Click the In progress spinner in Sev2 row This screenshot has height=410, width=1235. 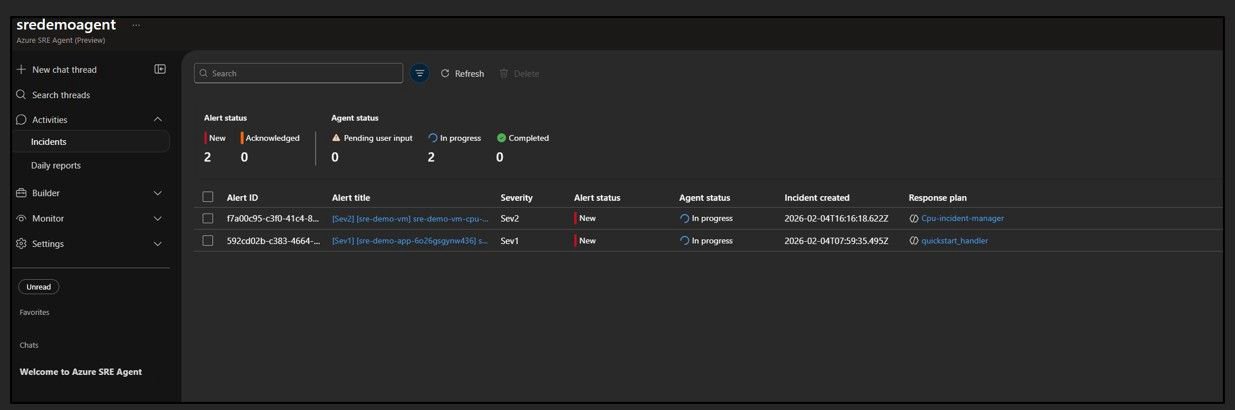[x=685, y=218]
